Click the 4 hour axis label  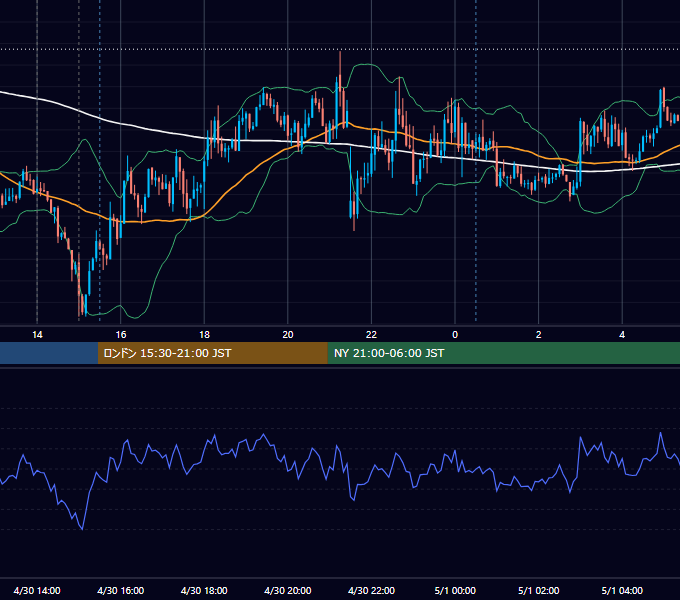[x=622, y=335]
